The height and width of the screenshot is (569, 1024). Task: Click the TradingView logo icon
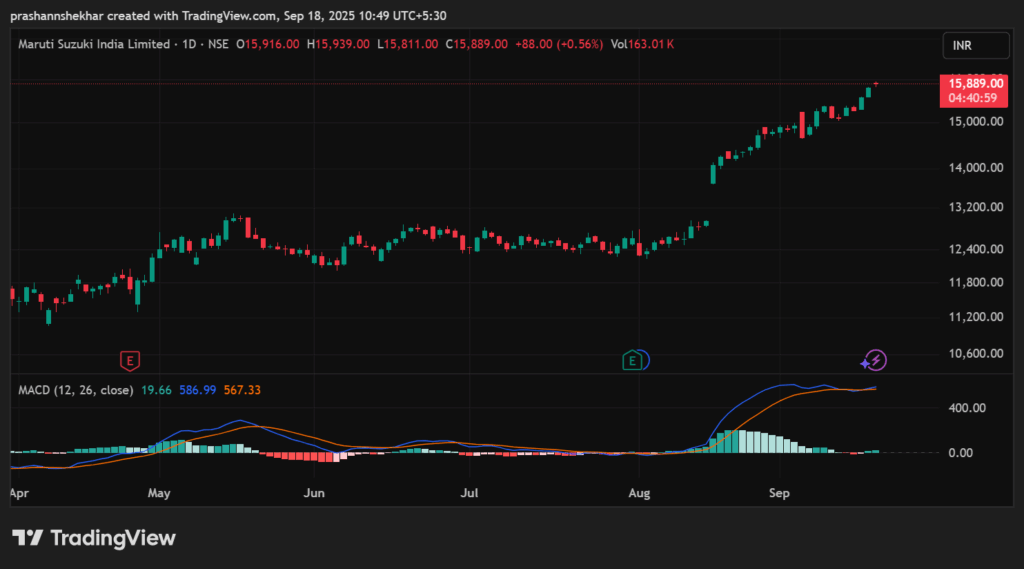[x=32, y=538]
